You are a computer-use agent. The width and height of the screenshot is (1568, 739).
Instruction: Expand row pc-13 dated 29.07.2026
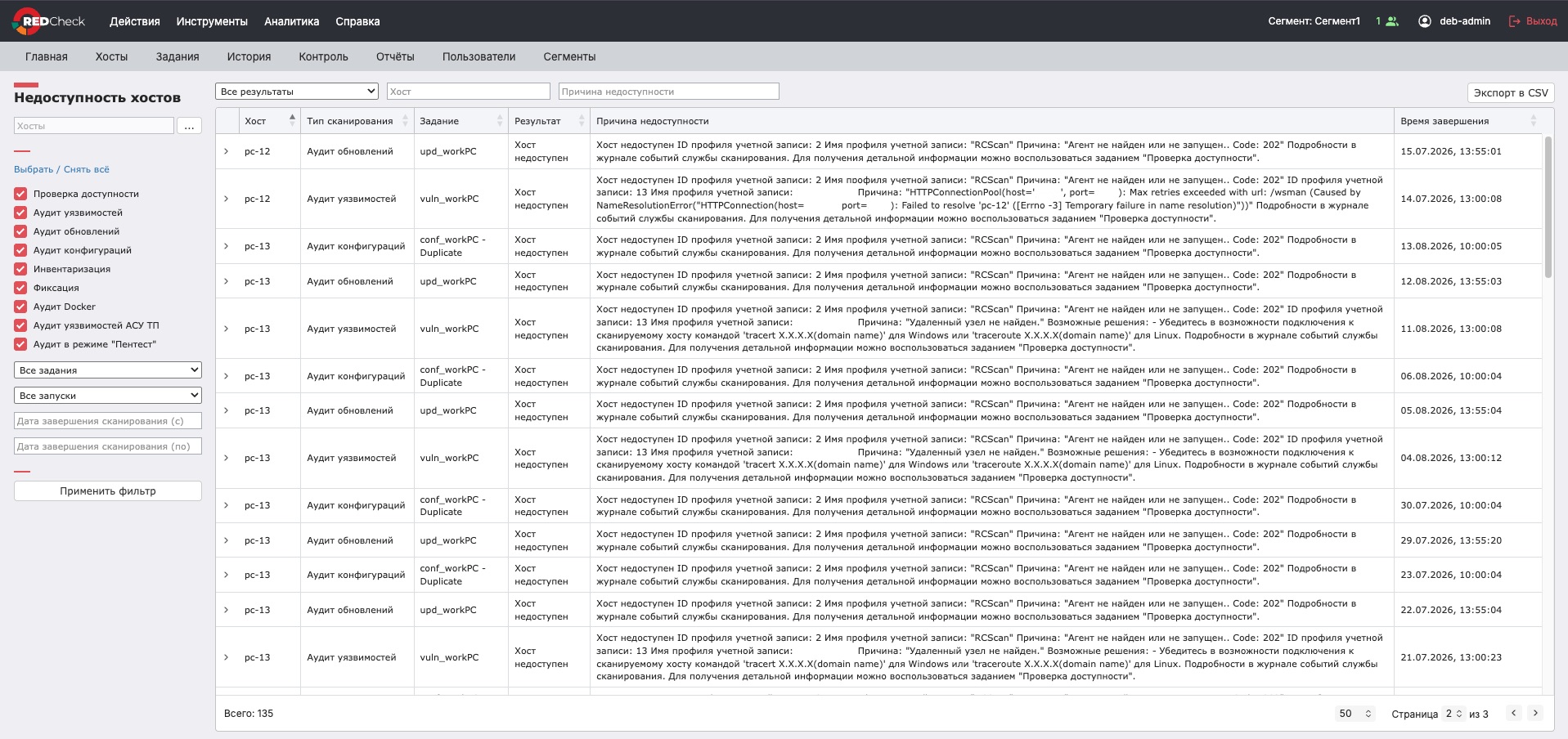[227, 540]
